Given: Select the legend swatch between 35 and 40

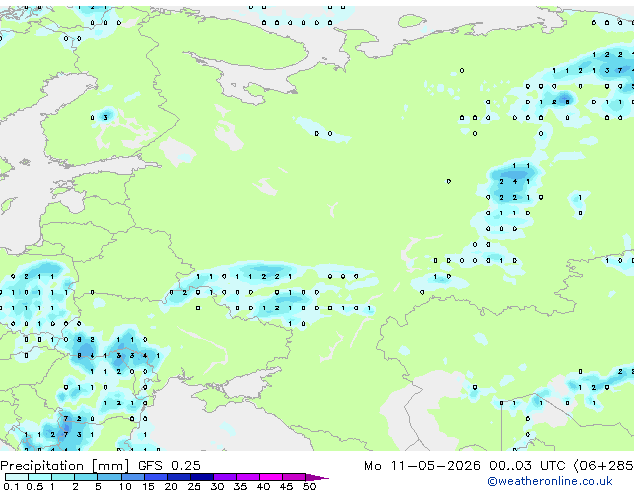Looking at the screenshot, I should (248, 477).
